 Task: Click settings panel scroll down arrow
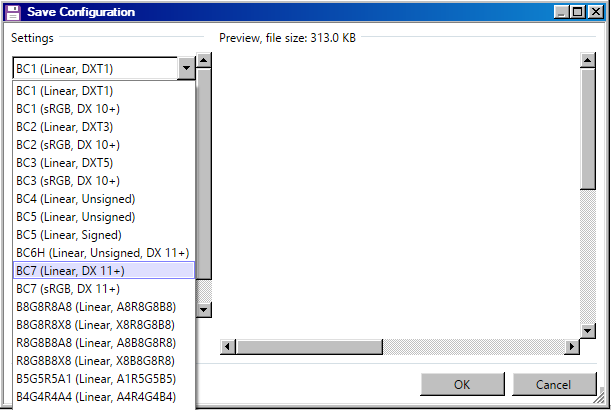[204, 310]
